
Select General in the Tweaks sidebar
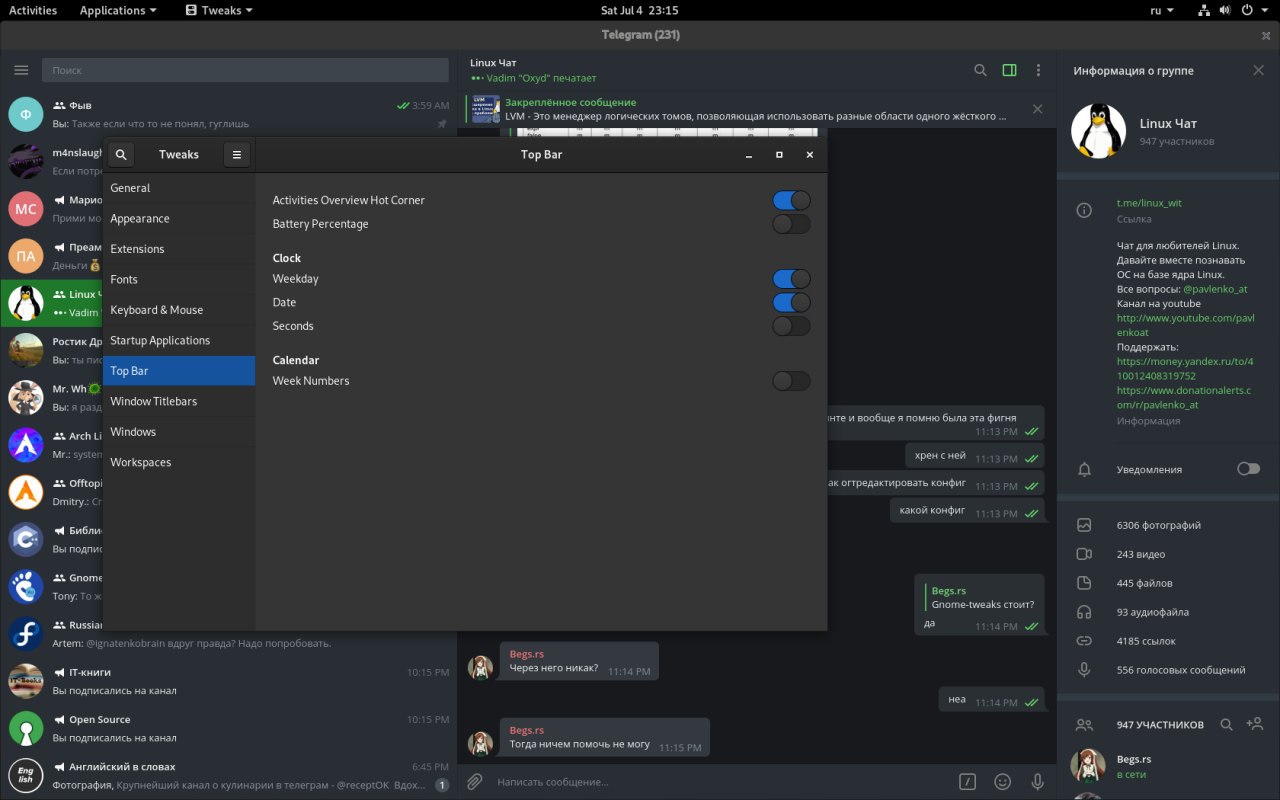[179, 188]
